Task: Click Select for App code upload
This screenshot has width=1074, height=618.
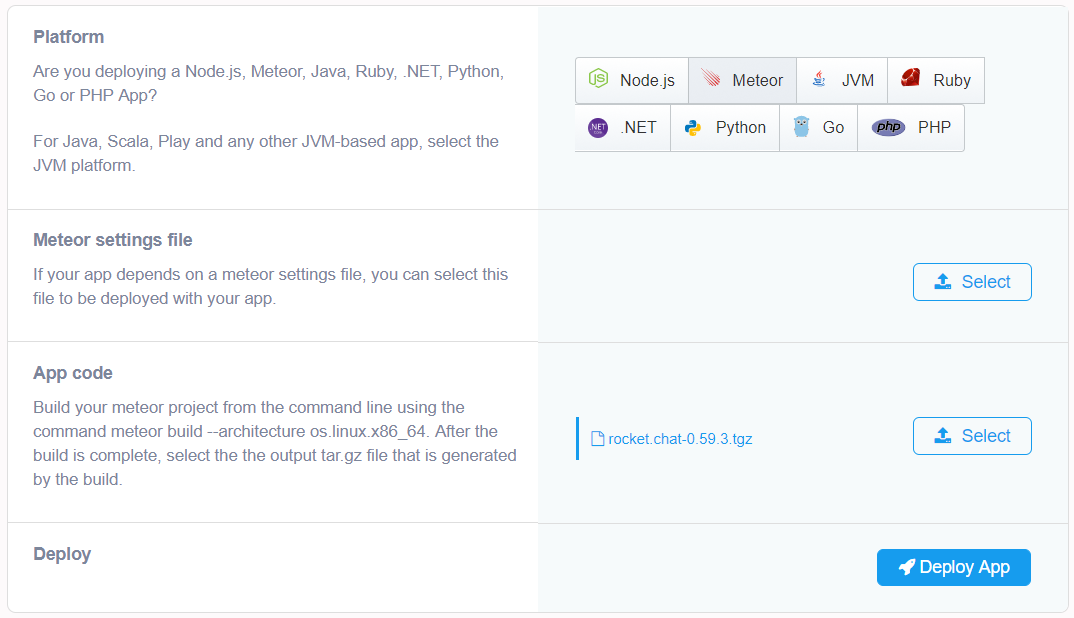Action: click(x=972, y=436)
